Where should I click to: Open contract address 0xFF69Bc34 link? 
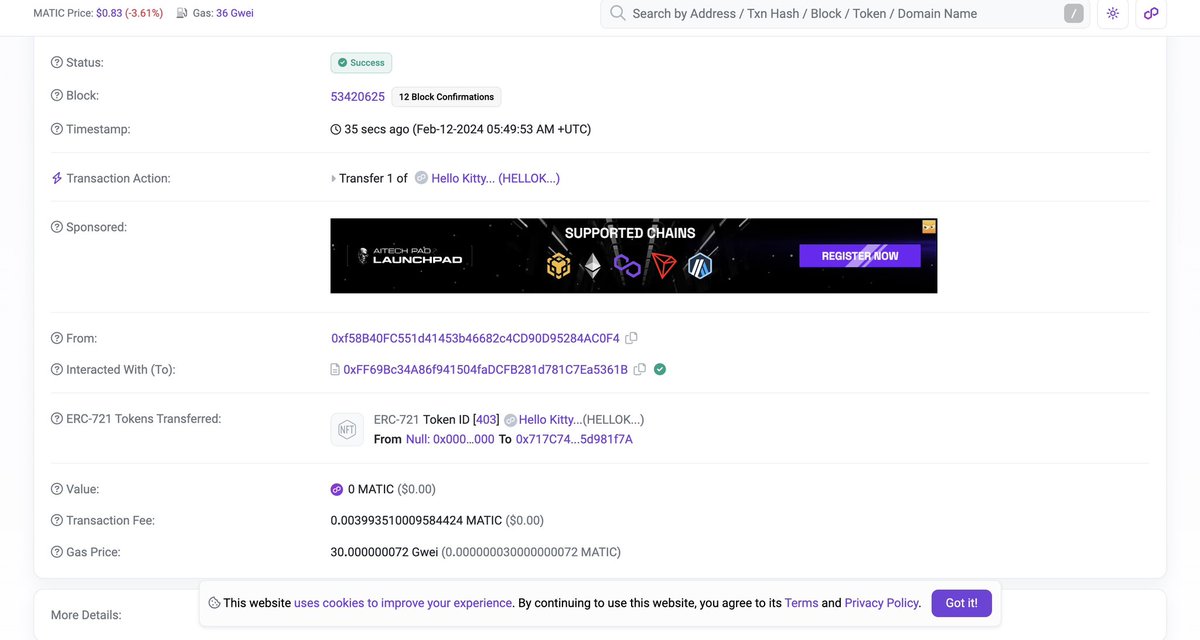click(x=485, y=369)
